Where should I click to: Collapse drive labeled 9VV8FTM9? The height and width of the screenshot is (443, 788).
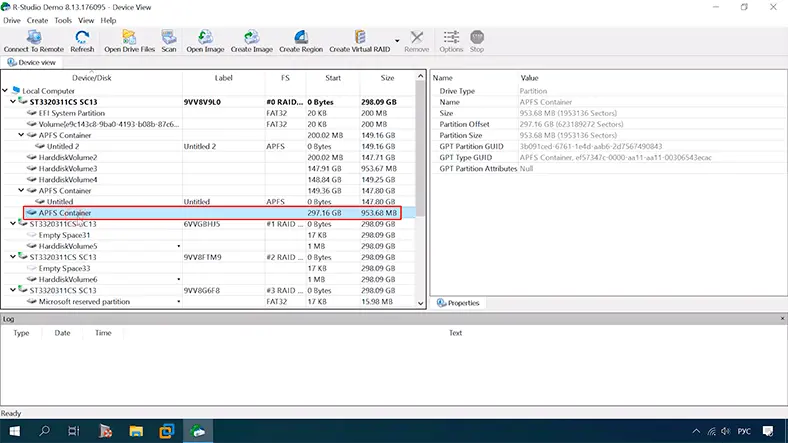[x=13, y=257]
